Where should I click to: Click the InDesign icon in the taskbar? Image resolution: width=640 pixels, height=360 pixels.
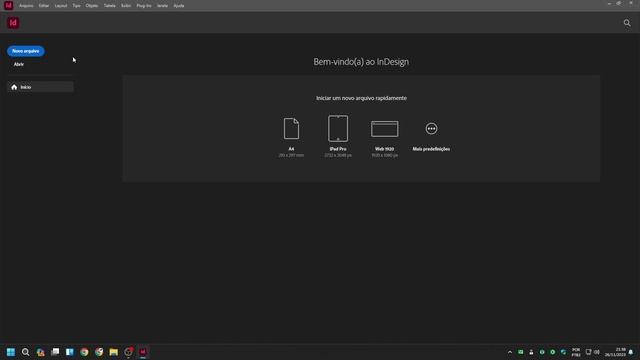tap(143, 352)
